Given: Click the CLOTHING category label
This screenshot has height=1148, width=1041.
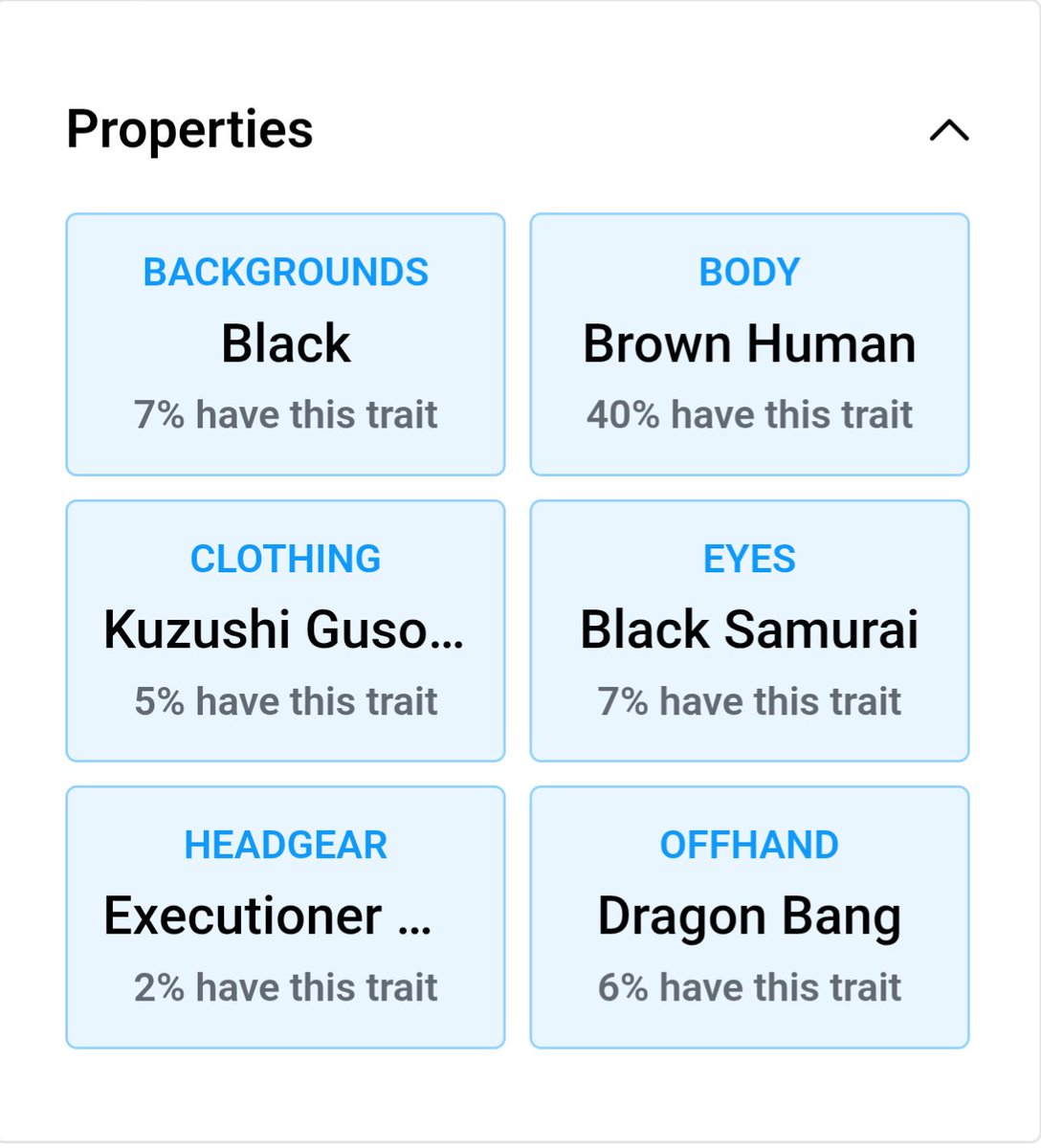Looking at the screenshot, I should pos(285,559).
